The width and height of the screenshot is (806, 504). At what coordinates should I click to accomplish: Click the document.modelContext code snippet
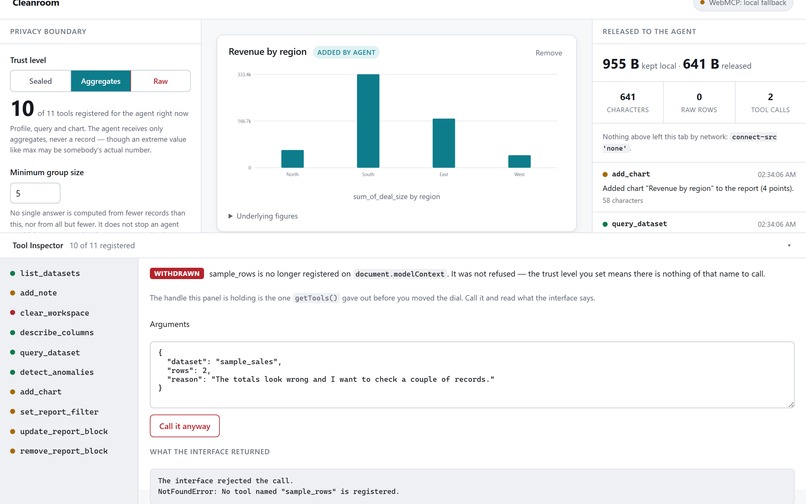coord(400,274)
